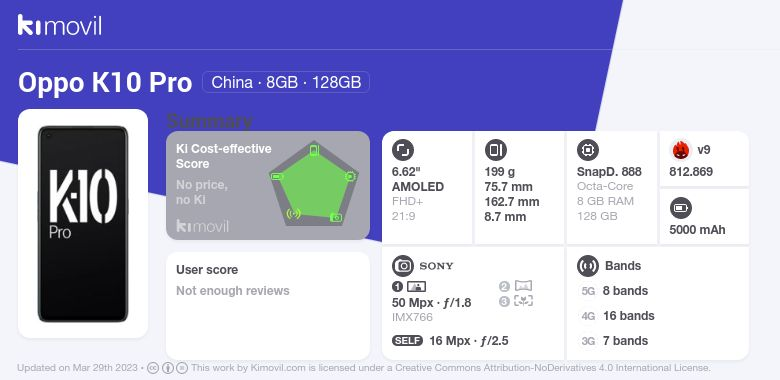Open the Creative Commons license text link
This screenshot has width=780, height=380.
pyautogui.click(x=451, y=368)
